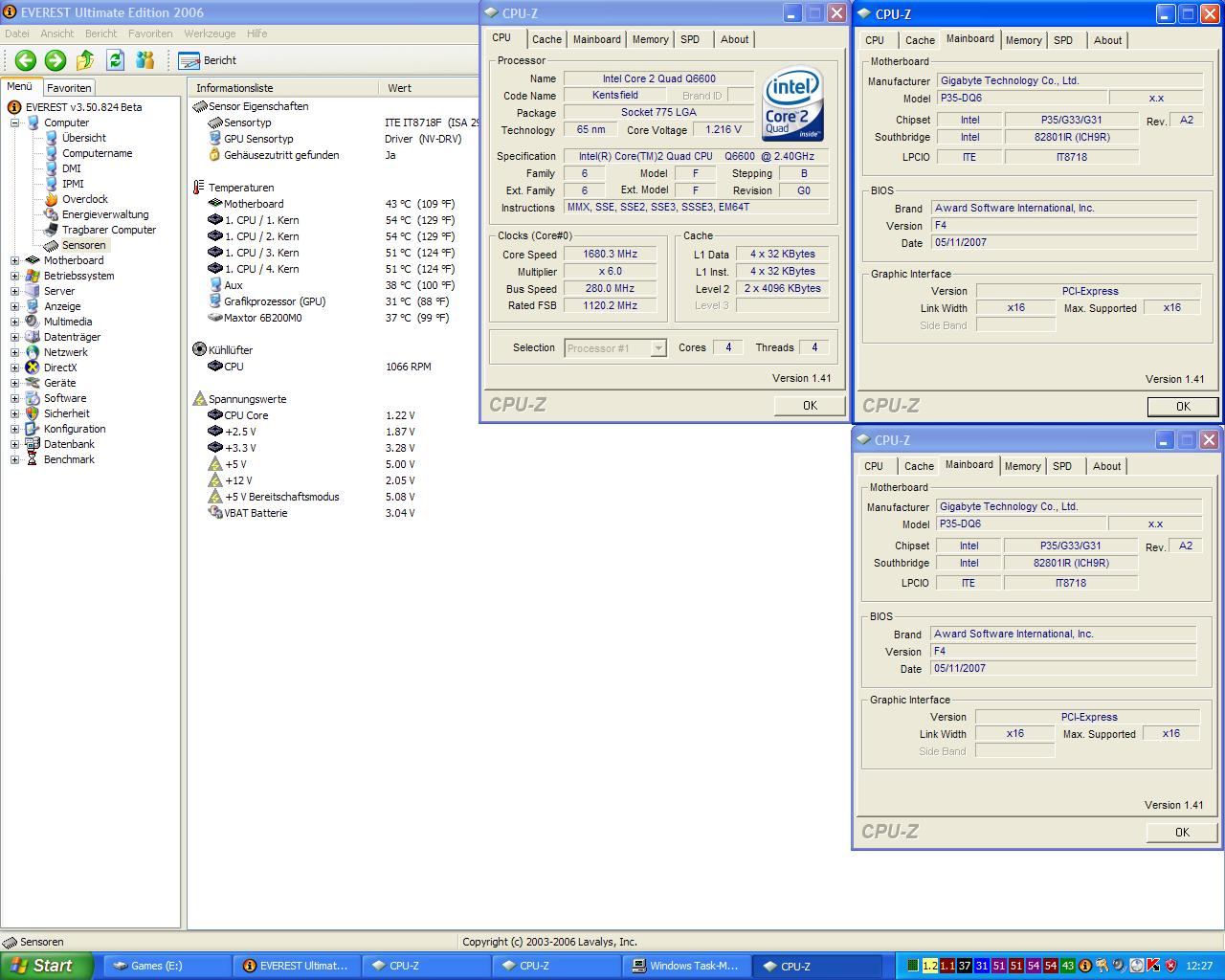The width and height of the screenshot is (1225, 980).
Task: Select Übersicht in the Computer tree
Action: click(x=83, y=138)
